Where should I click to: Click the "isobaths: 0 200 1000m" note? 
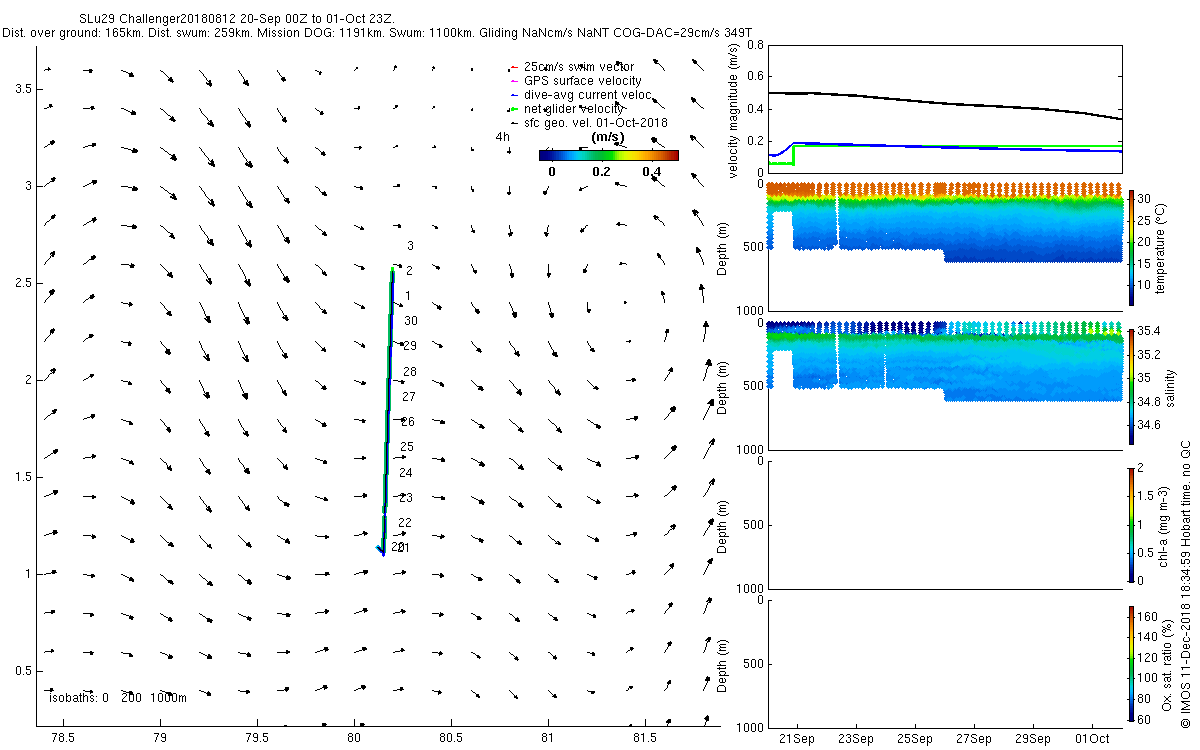(x=118, y=697)
